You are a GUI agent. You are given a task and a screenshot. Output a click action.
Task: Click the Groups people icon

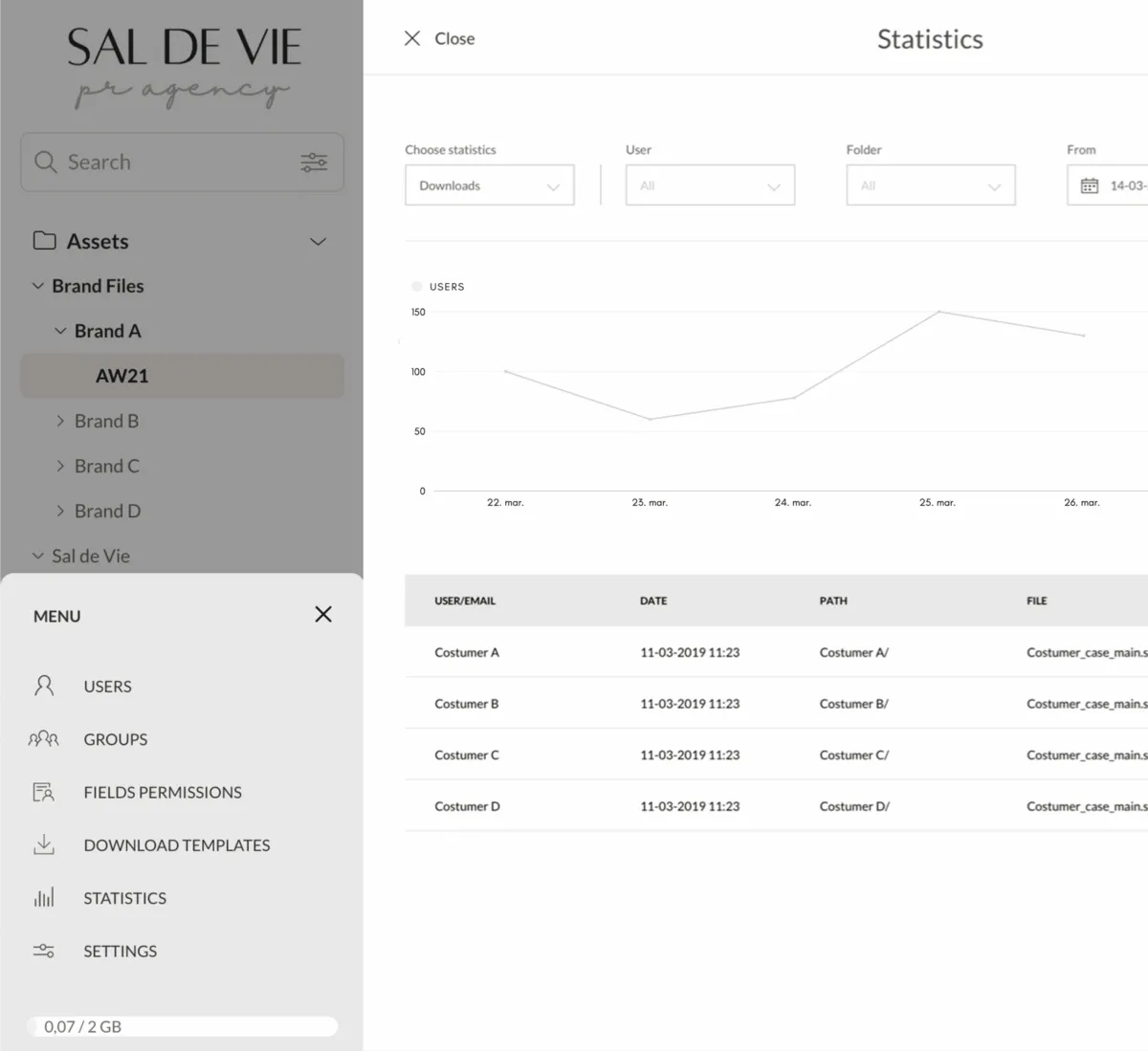(x=44, y=738)
